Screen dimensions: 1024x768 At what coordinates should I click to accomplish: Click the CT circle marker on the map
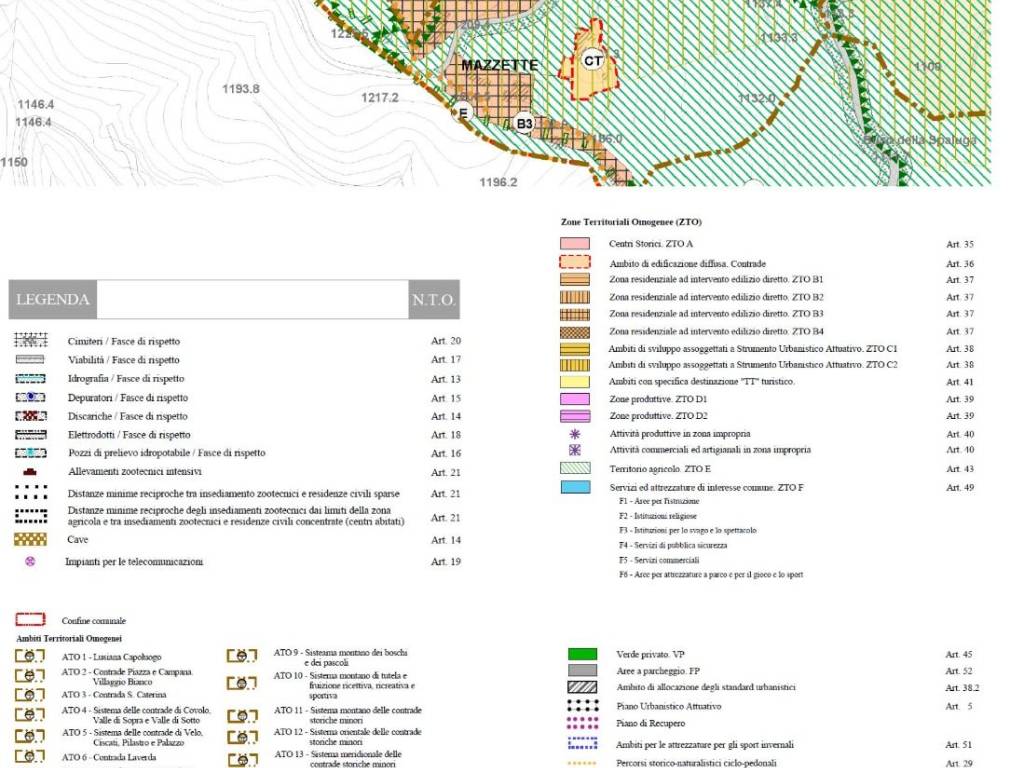pyautogui.click(x=593, y=61)
